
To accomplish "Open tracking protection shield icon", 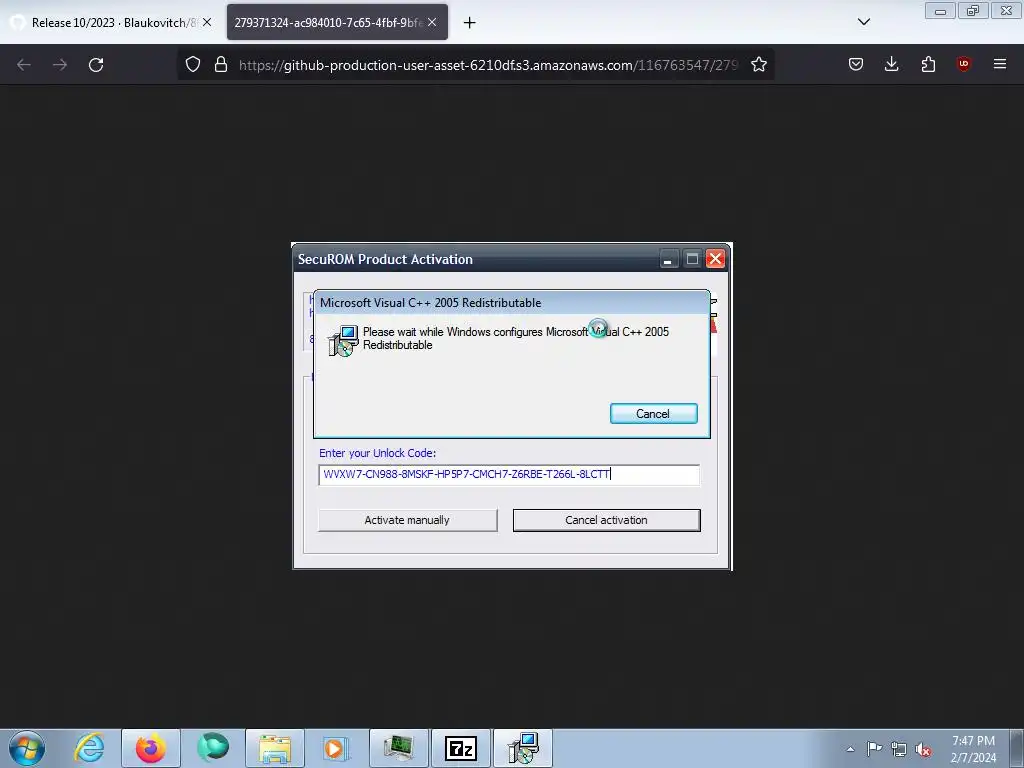I will (x=193, y=65).
